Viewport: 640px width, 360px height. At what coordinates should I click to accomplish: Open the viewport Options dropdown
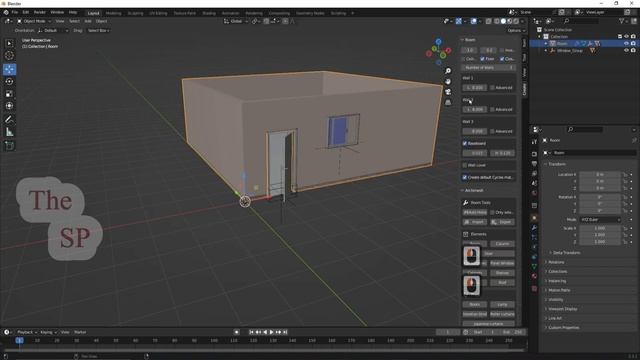click(516, 31)
